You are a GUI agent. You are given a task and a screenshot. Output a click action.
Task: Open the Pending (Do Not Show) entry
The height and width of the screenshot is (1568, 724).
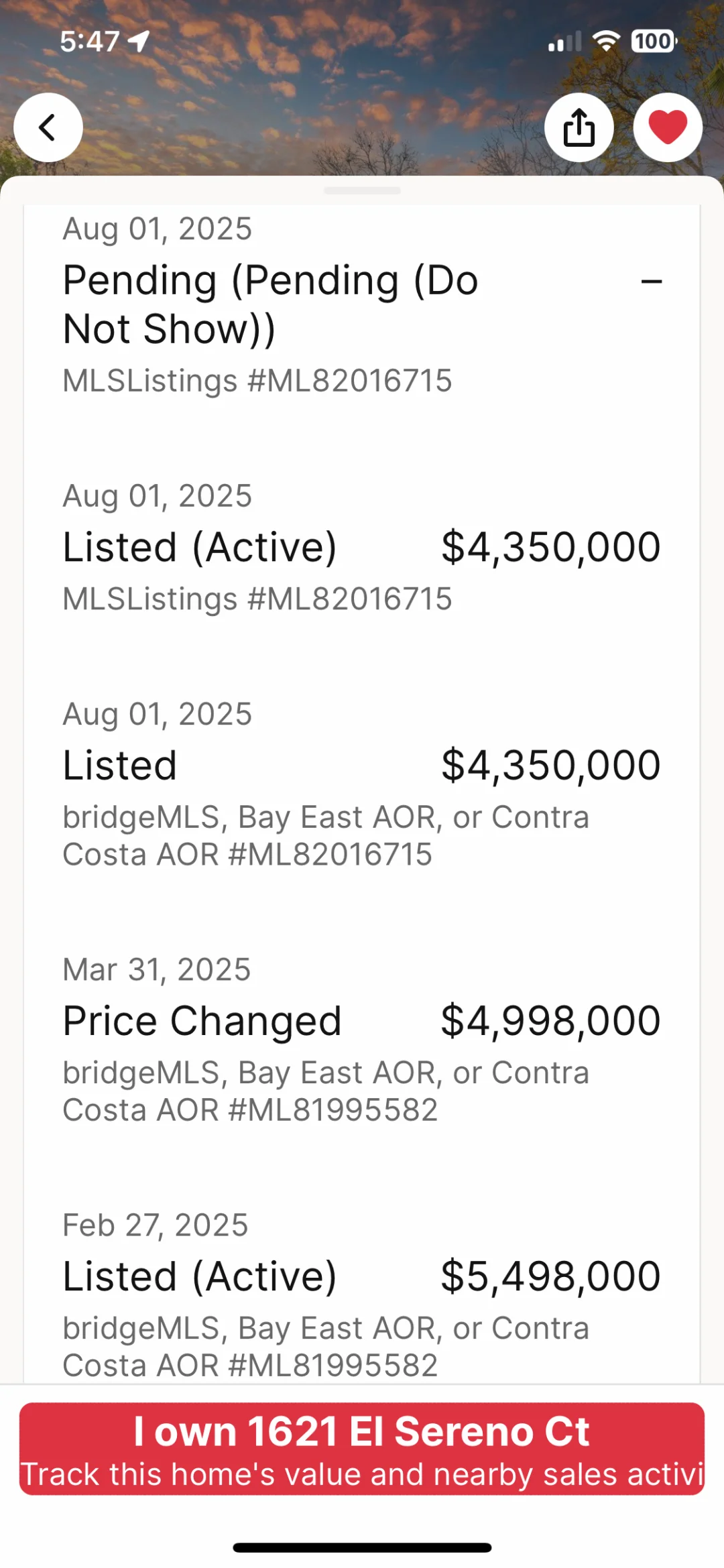[270, 304]
